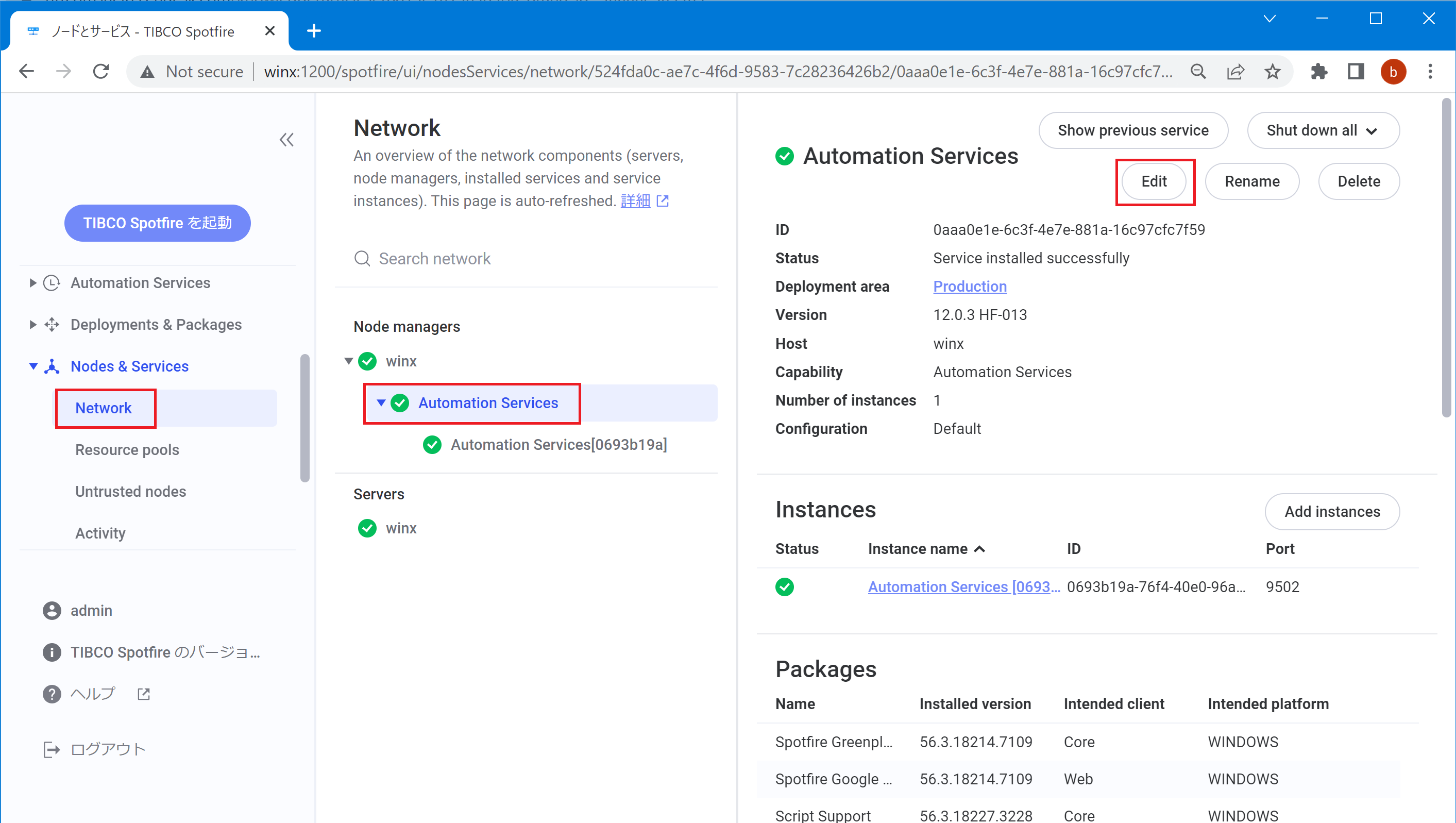Open the Production deployment area link
The height and width of the screenshot is (823, 1456).
point(970,287)
